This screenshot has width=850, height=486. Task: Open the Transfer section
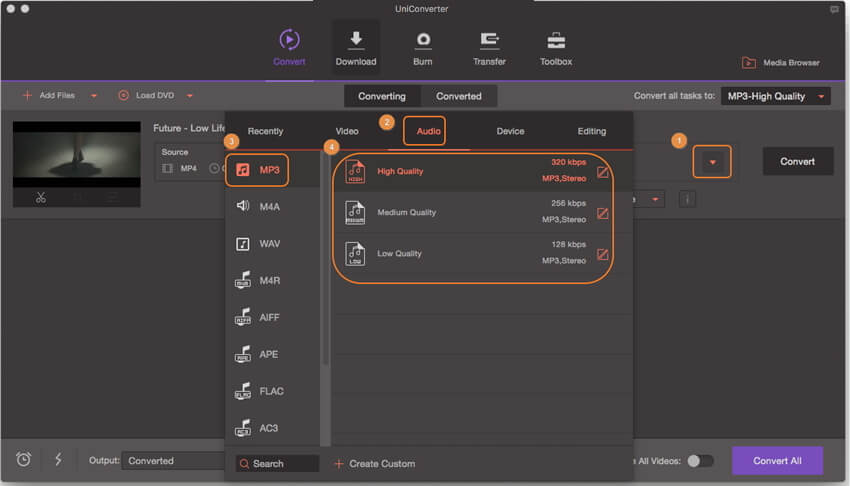tap(489, 48)
